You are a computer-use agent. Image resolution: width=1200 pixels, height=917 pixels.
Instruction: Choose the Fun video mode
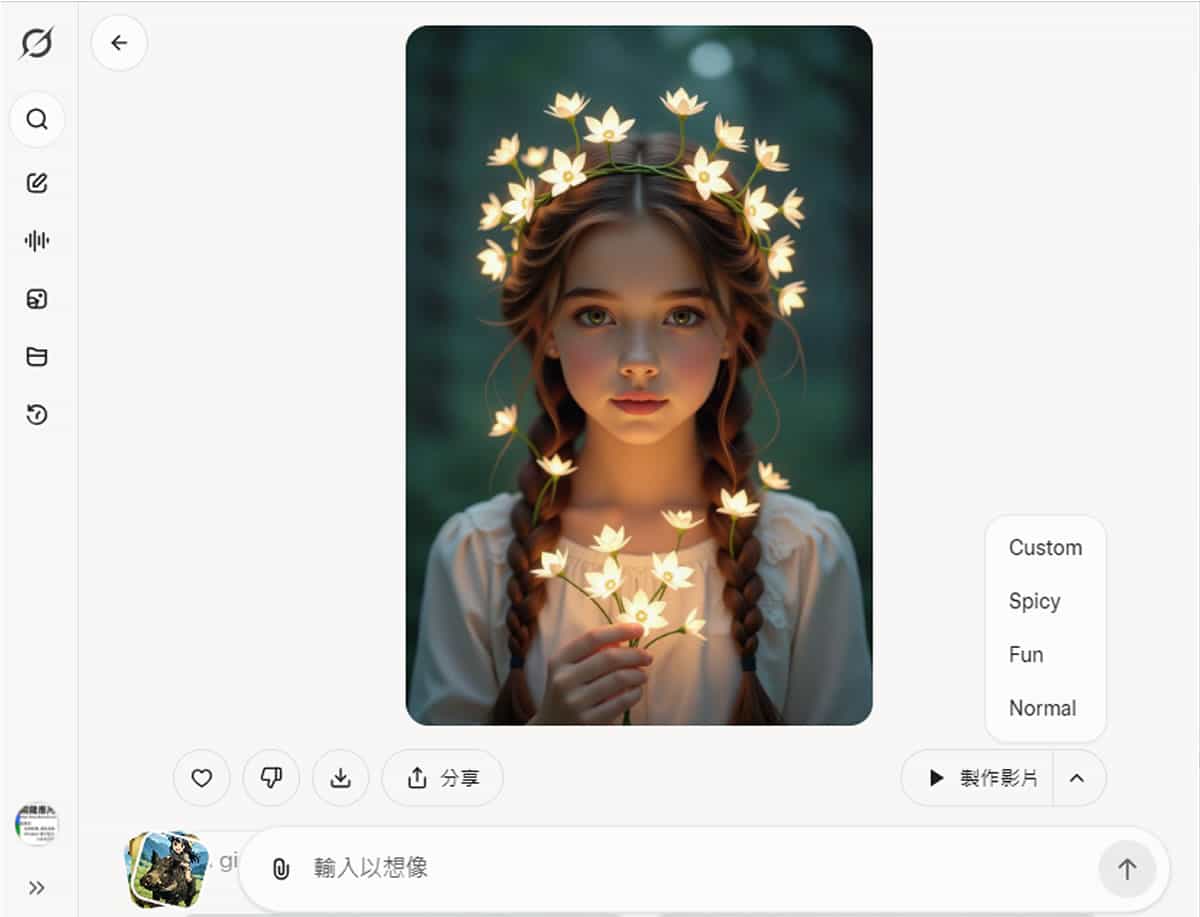pyautogui.click(x=1026, y=655)
